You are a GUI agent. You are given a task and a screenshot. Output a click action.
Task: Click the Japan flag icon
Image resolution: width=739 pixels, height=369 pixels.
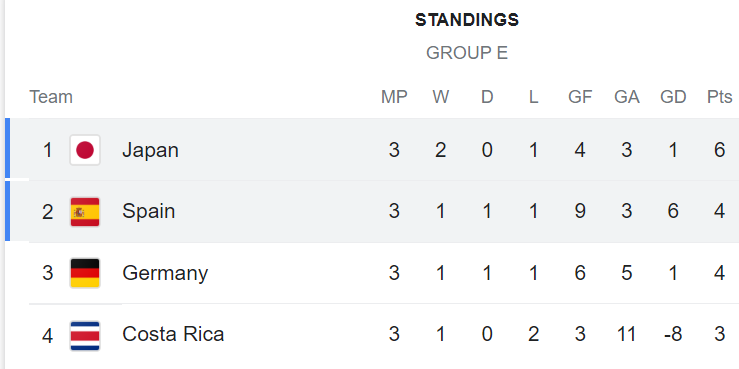point(85,150)
